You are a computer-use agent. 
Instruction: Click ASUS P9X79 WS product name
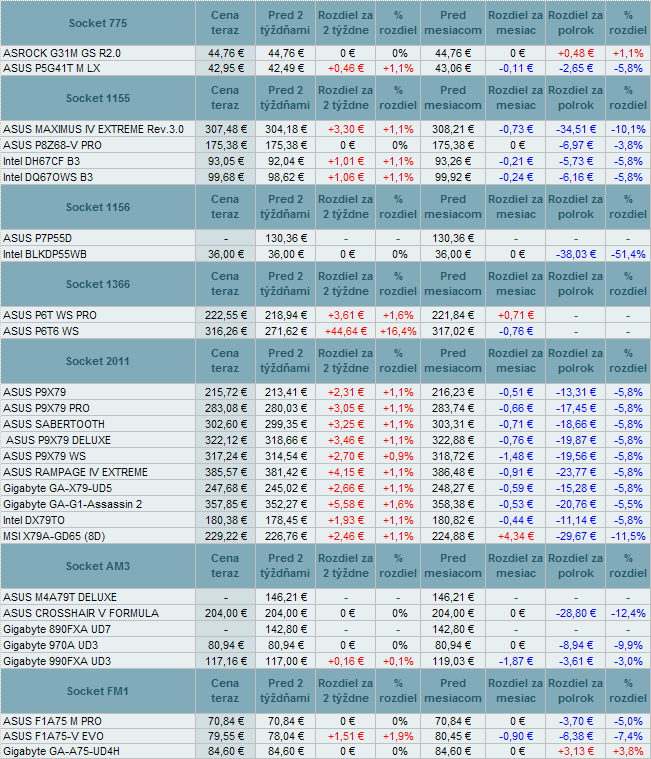tap(45, 456)
